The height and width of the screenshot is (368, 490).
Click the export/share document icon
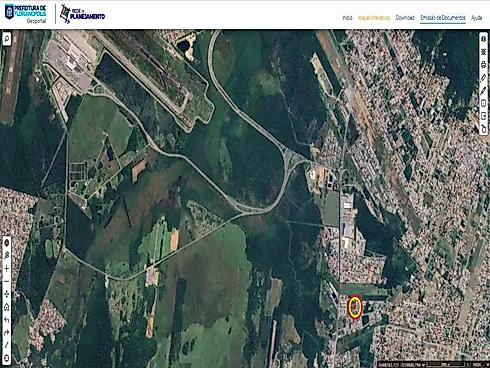[x=483, y=116]
